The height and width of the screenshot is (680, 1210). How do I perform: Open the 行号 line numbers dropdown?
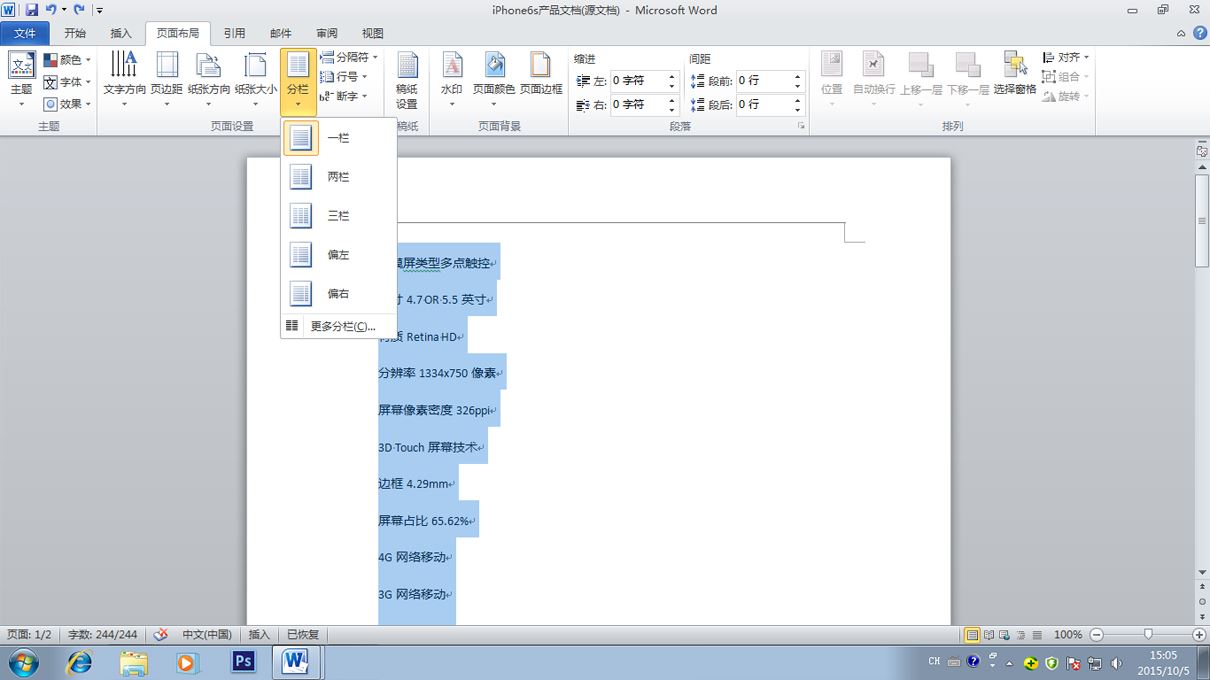pos(344,77)
